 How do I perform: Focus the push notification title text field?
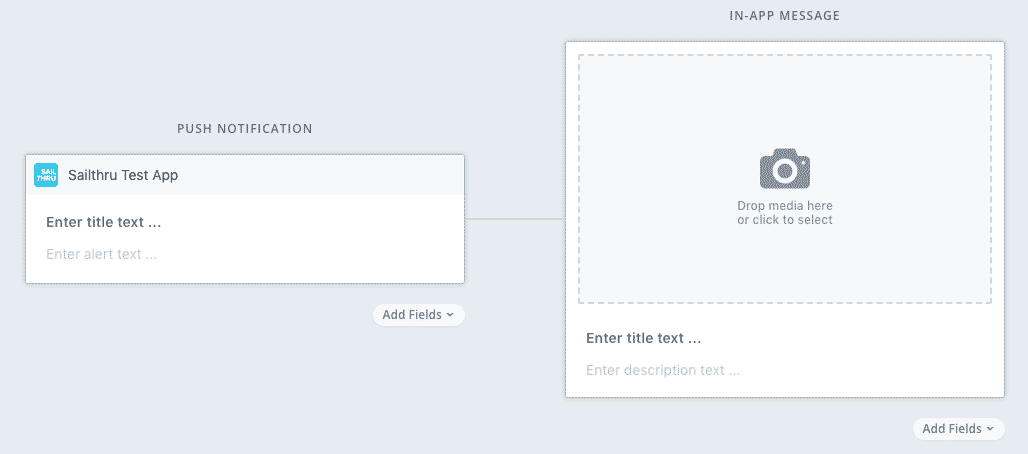[104, 222]
